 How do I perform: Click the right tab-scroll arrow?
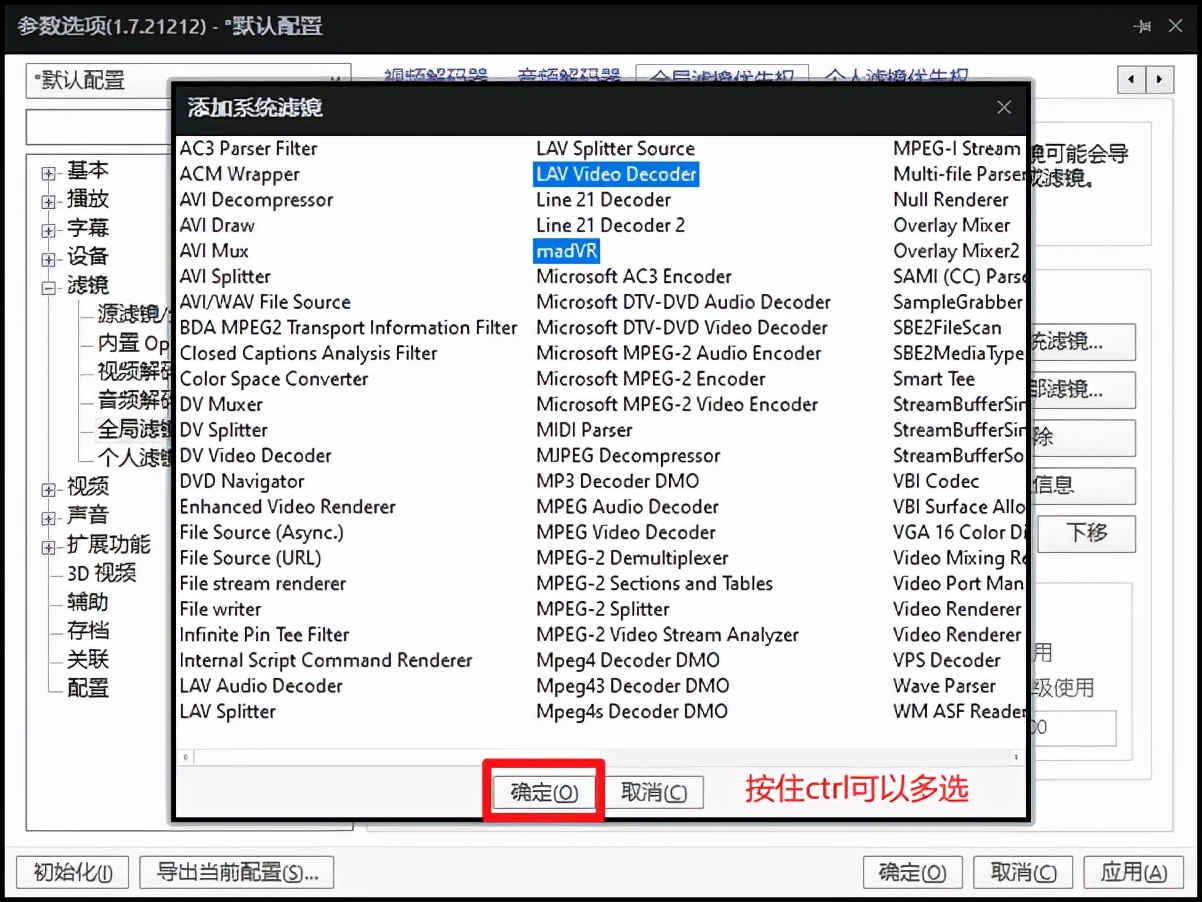coord(1160,80)
